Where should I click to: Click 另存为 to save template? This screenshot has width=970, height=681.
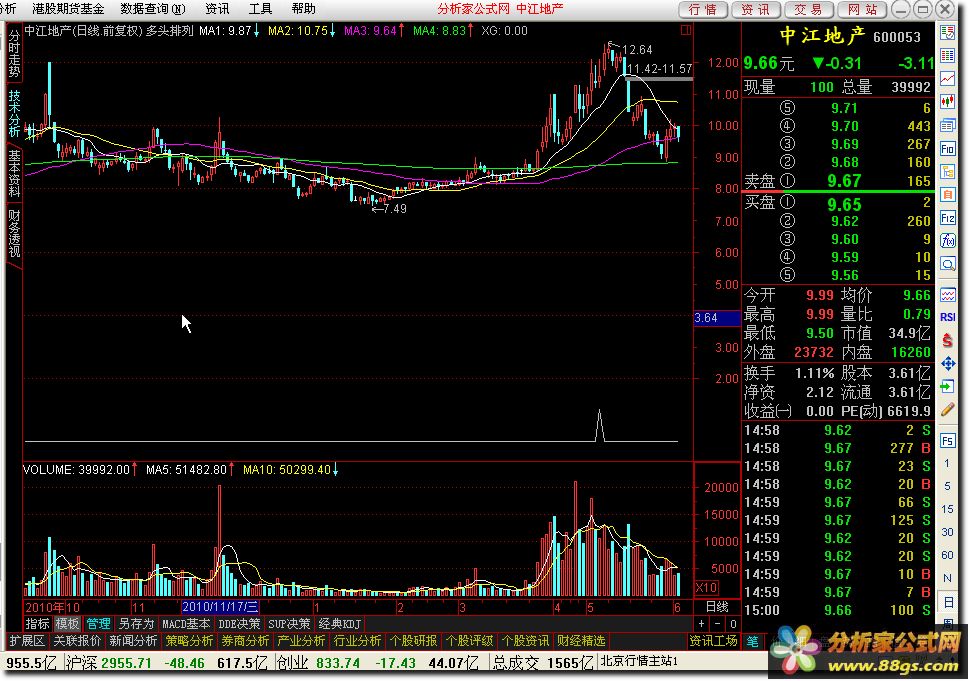136,623
